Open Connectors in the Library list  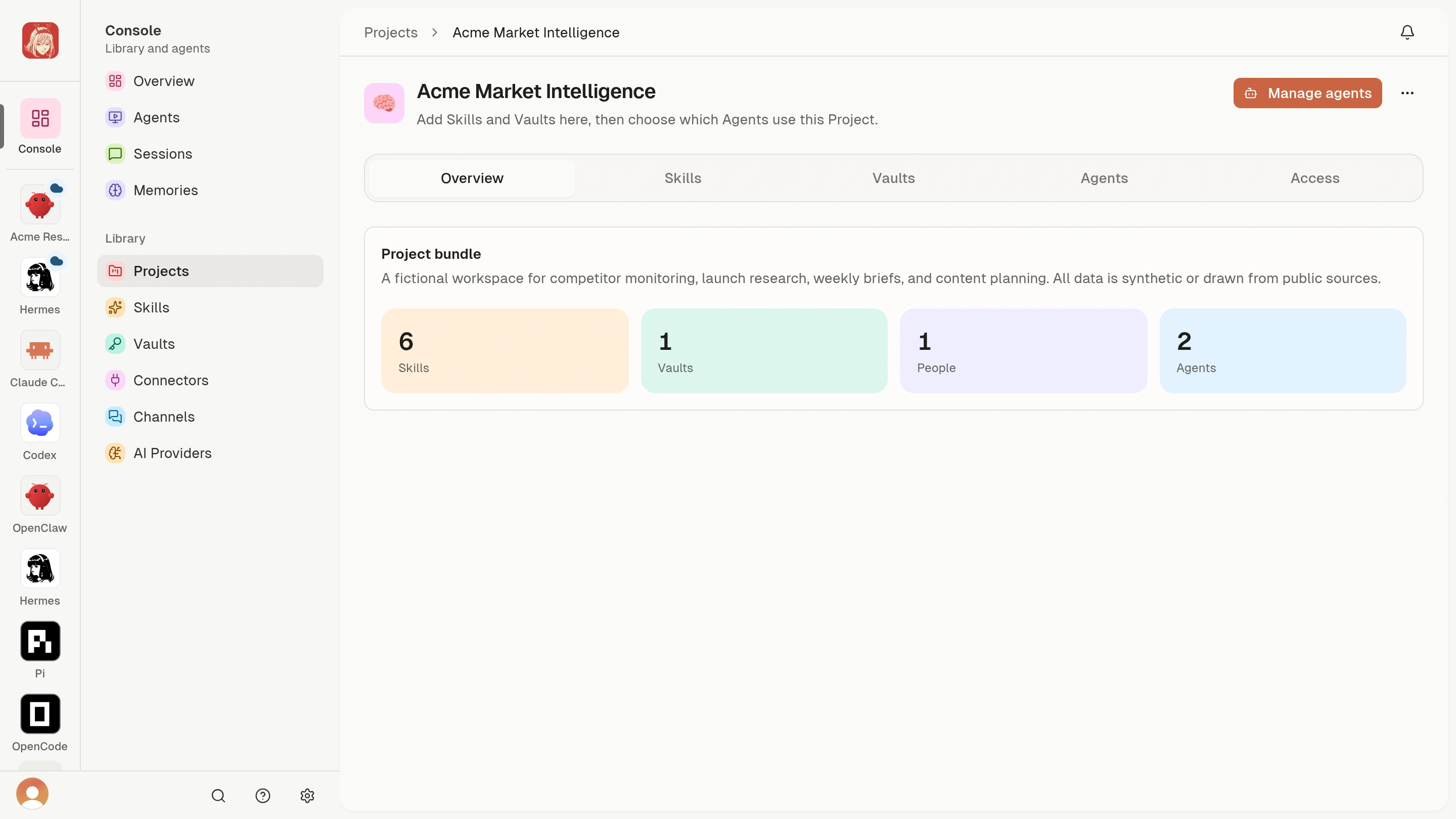(210, 380)
